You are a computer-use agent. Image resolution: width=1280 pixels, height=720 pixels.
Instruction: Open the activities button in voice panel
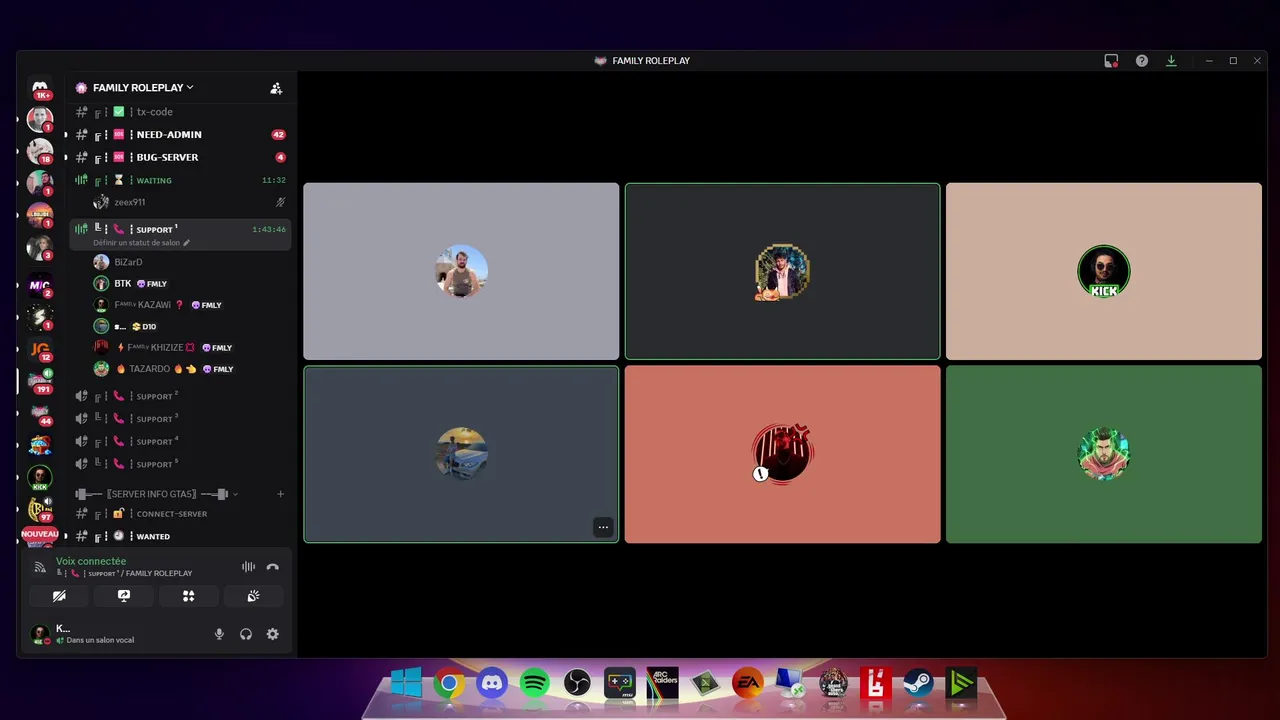click(x=188, y=596)
